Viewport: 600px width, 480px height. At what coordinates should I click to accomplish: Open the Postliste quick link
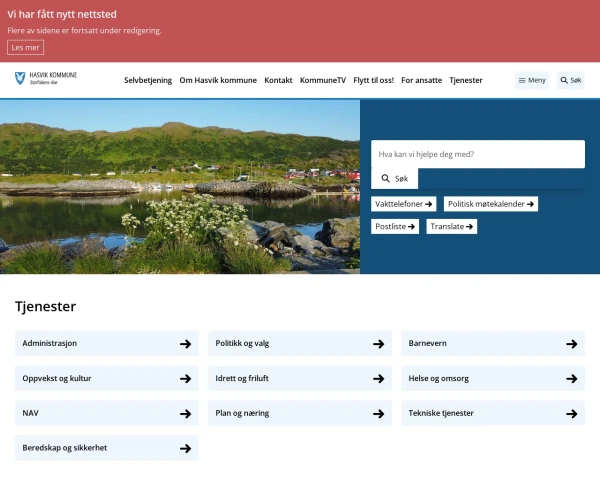pos(396,227)
